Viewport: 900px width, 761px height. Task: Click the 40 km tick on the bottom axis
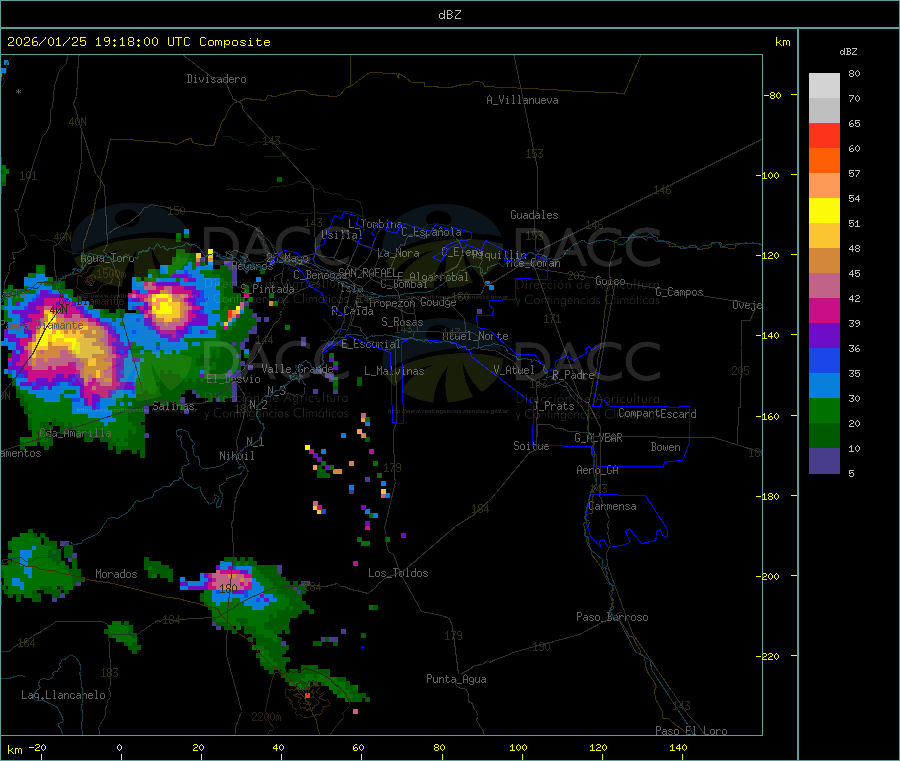[x=278, y=747]
